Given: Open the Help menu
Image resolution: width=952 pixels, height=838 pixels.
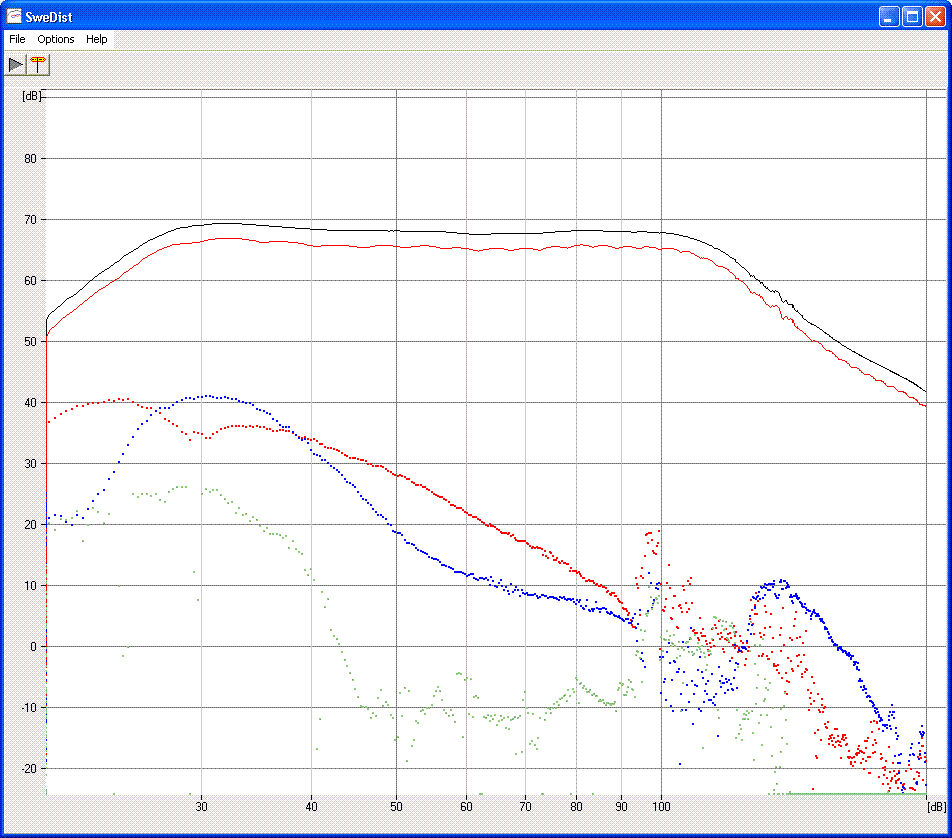Looking at the screenshot, I should click(97, 39).
